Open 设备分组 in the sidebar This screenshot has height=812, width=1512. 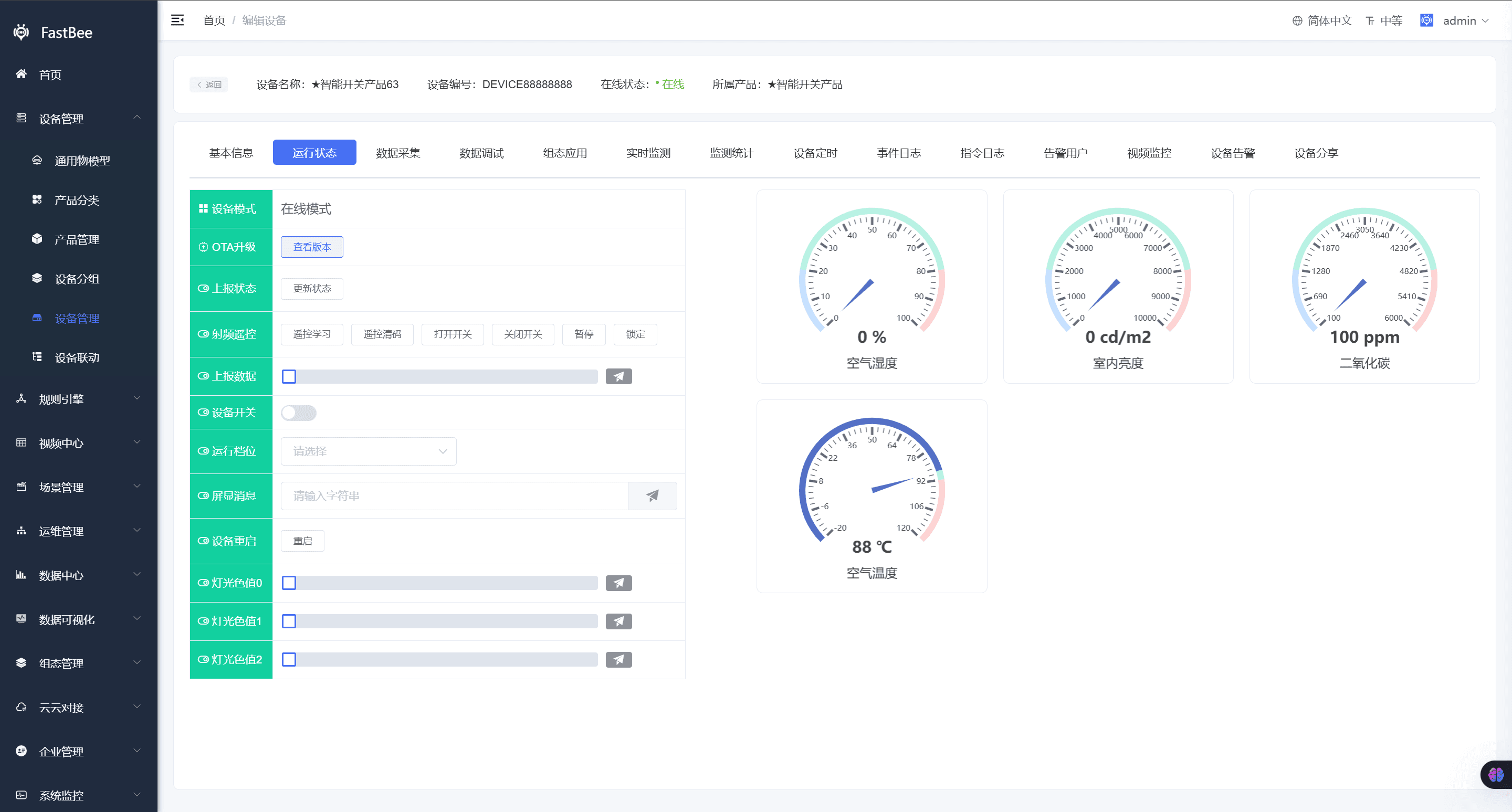pos(79,279)
